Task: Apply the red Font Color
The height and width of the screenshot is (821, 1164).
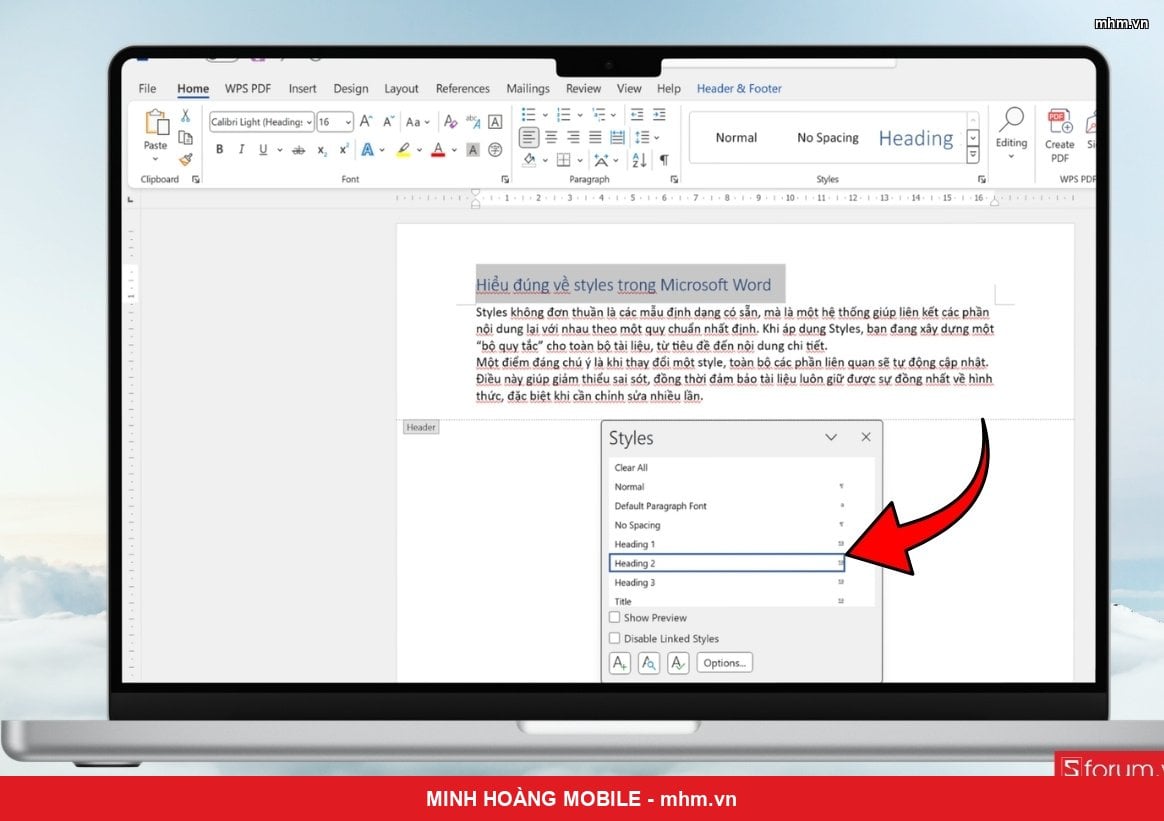Action: pos(439,150)
